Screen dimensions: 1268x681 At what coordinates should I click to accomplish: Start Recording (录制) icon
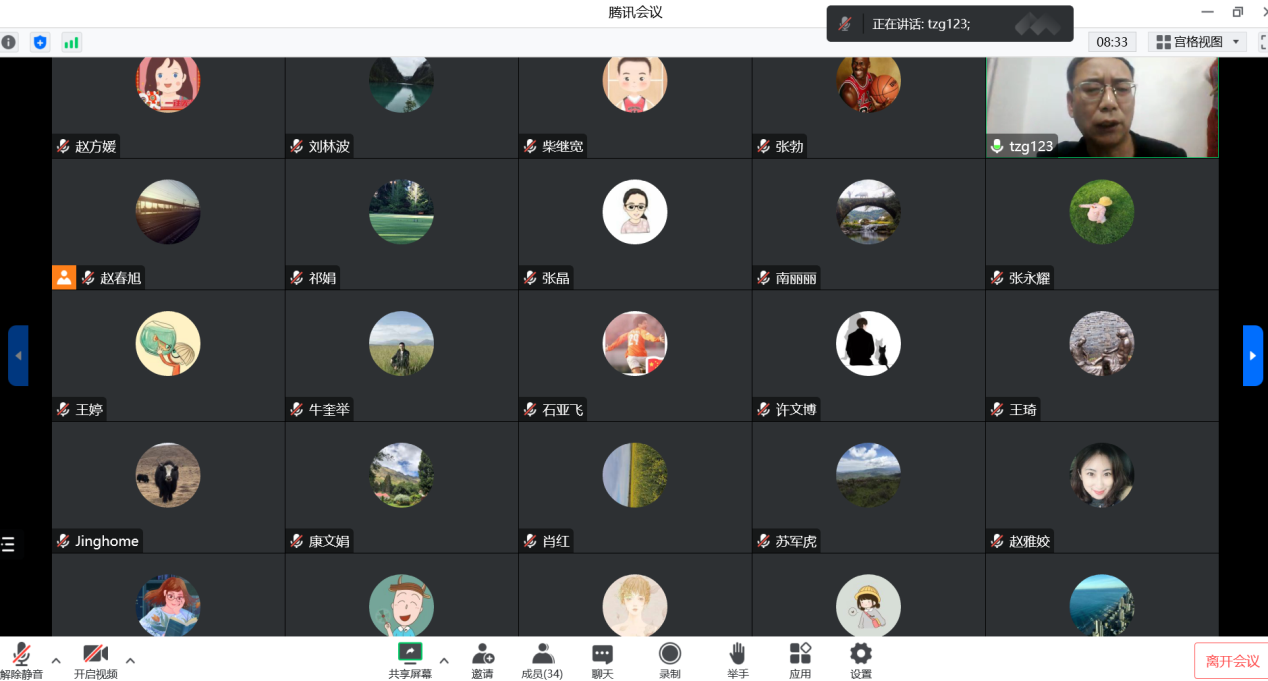[x=670, y=653]
